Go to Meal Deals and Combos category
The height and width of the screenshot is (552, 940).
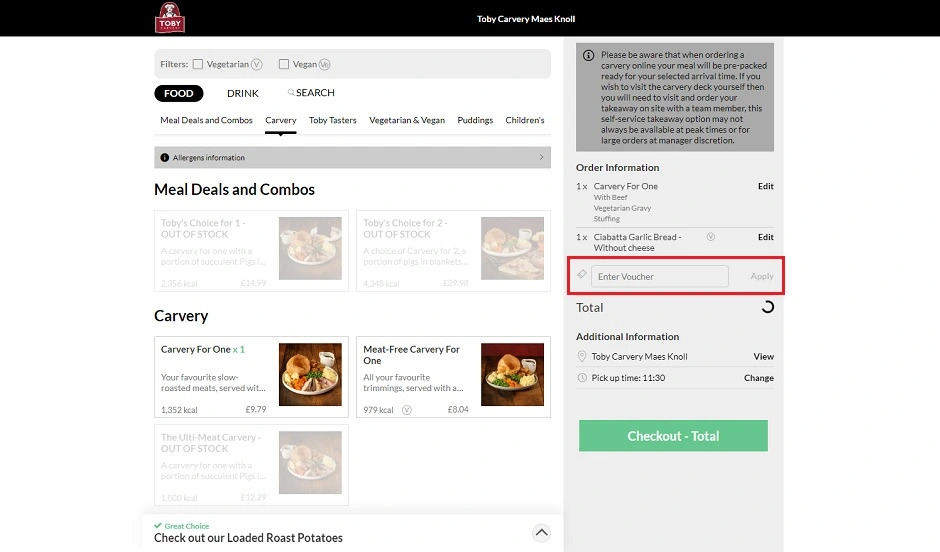coord(206,120)
